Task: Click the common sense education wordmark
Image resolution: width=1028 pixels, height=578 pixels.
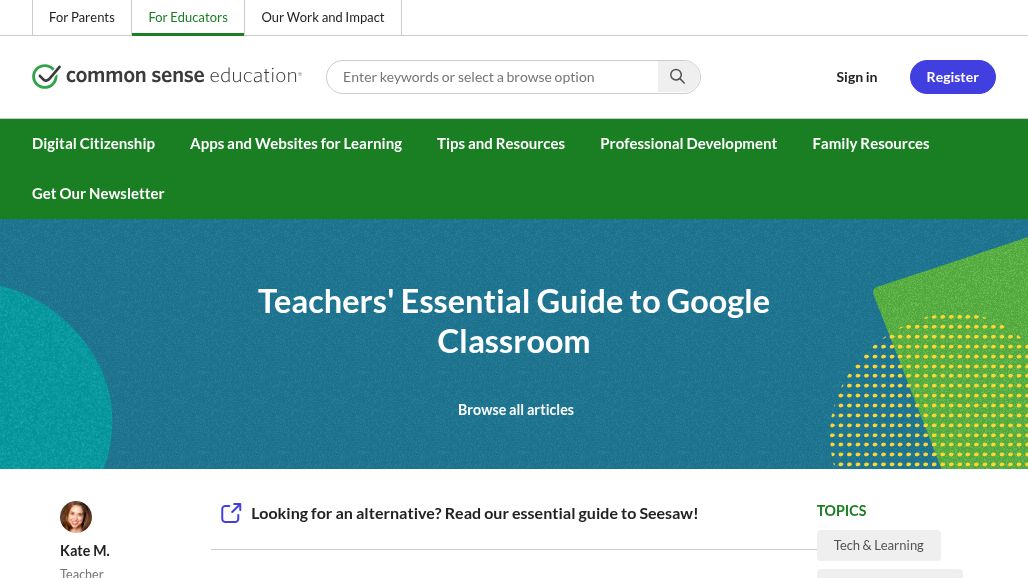Action: [x=184, y=75]
